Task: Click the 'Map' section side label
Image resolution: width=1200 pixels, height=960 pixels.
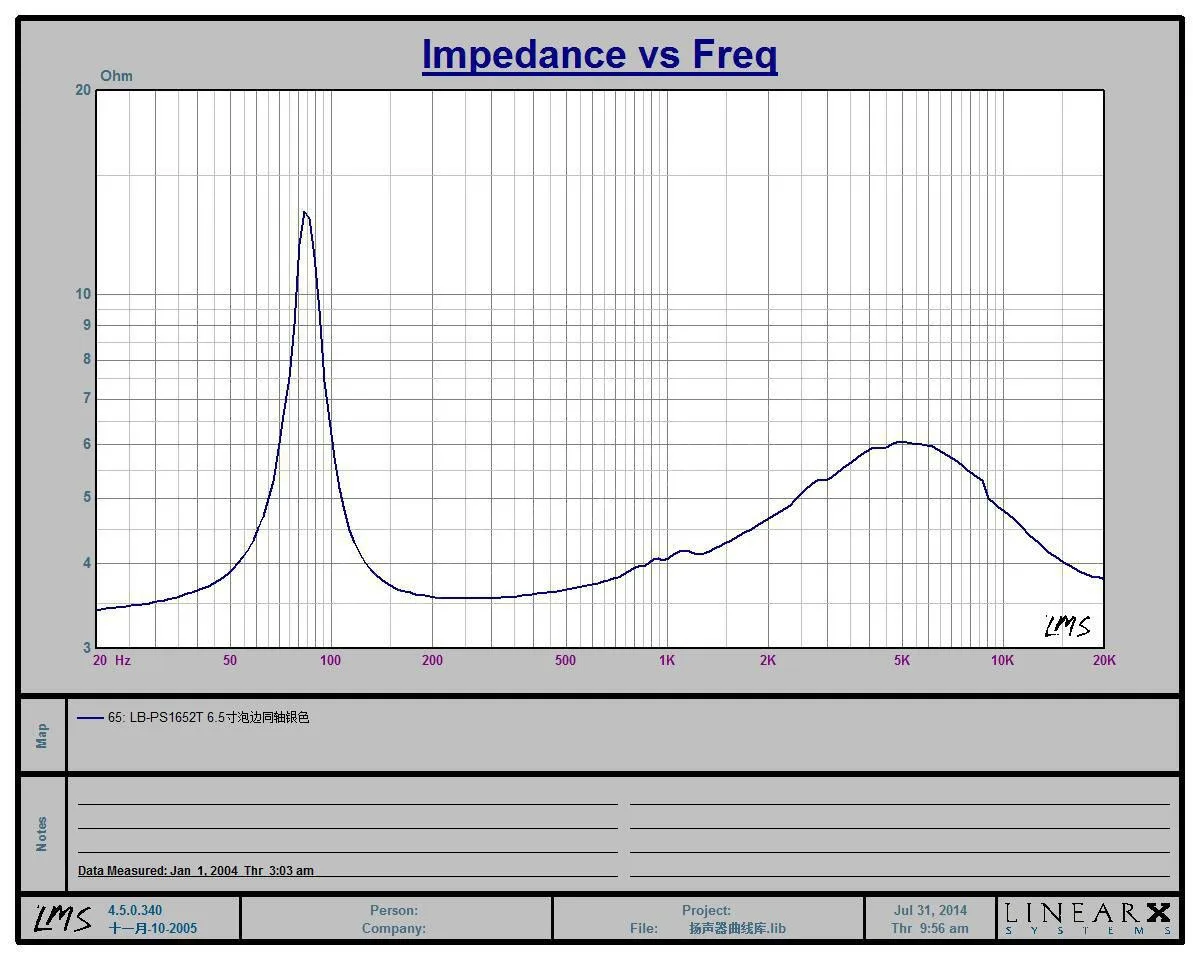Action: click(42, 736)
